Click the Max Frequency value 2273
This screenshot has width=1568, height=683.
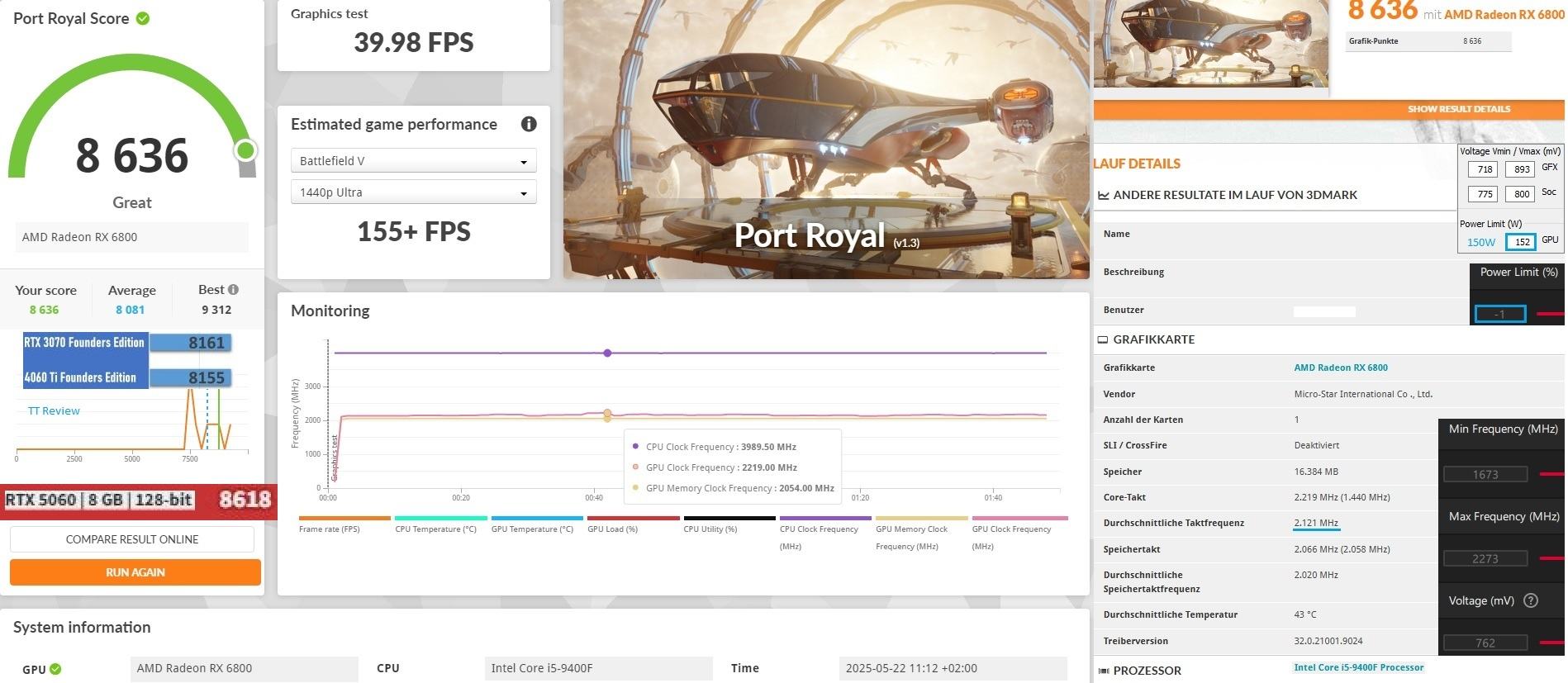(1485, 558)
